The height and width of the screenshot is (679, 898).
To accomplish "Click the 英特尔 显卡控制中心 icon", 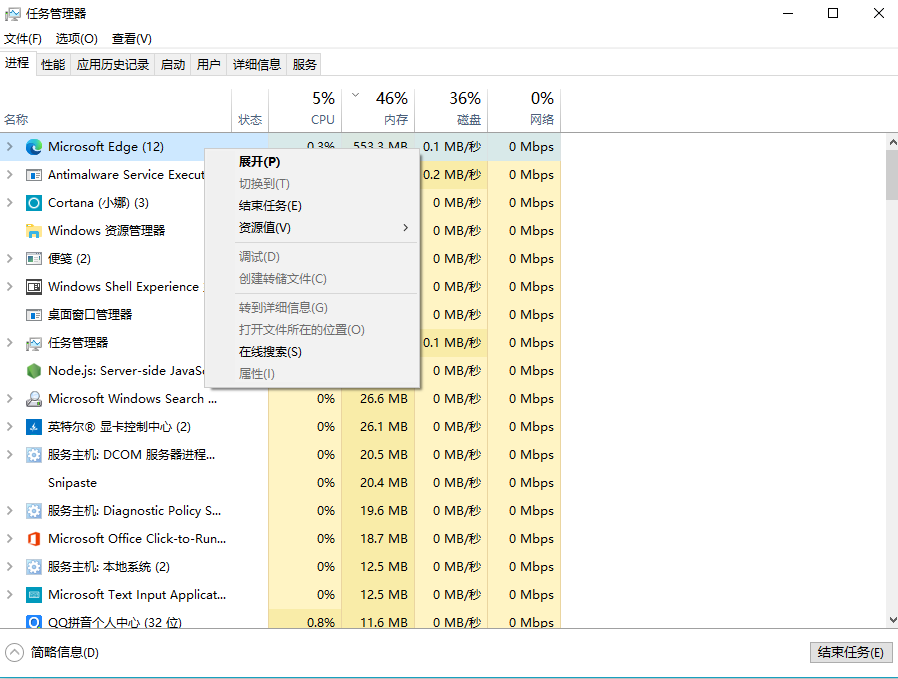I will tap(34, 427).
